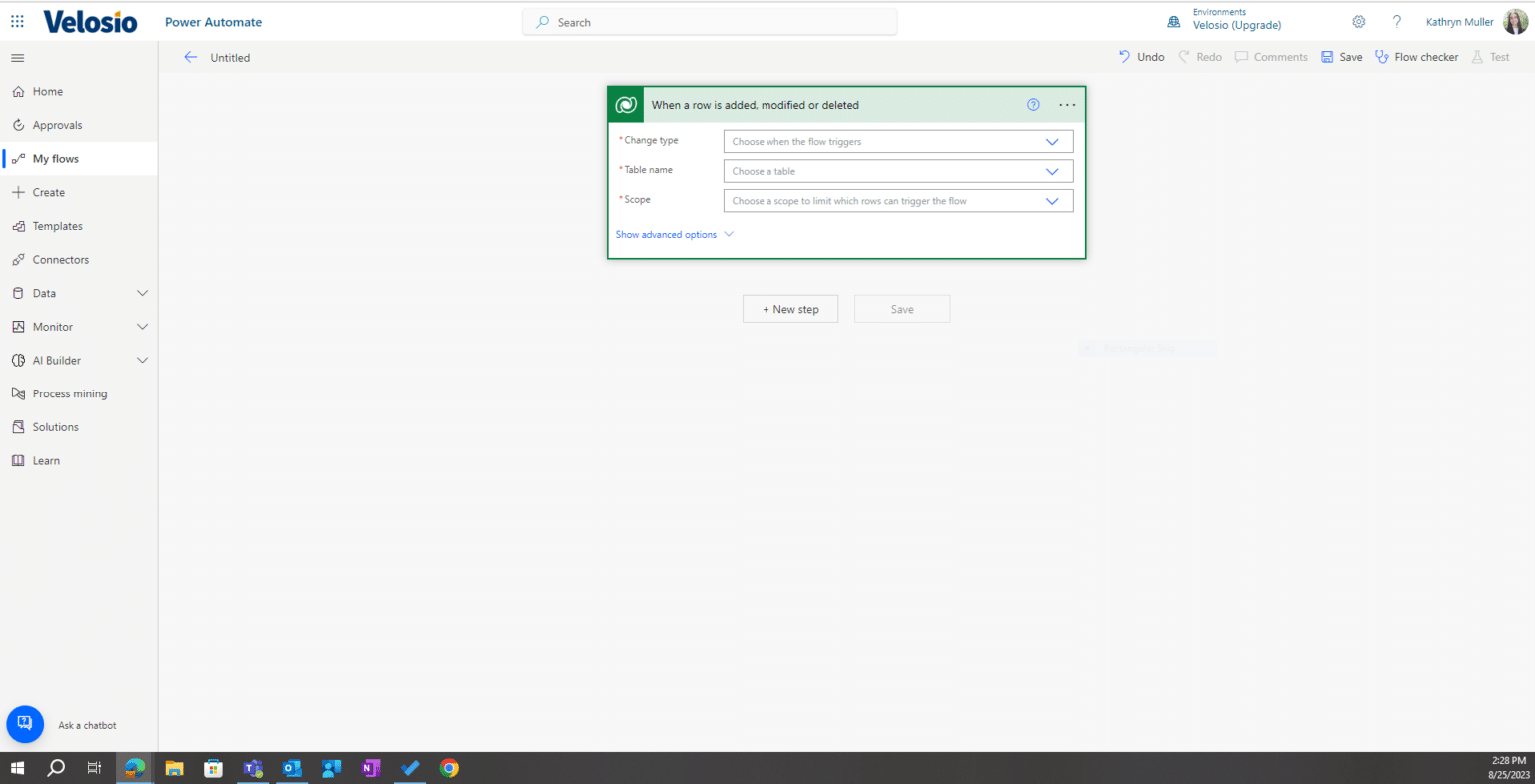Expand the AI Builder section
This screenshot has height=784, width=1535.
(x=141, y=360)
